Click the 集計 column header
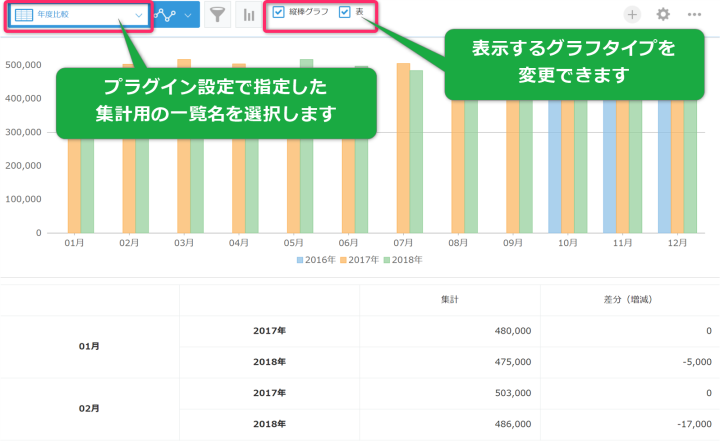The width and height of the screenshot is (720, 441). coord(450,299)
